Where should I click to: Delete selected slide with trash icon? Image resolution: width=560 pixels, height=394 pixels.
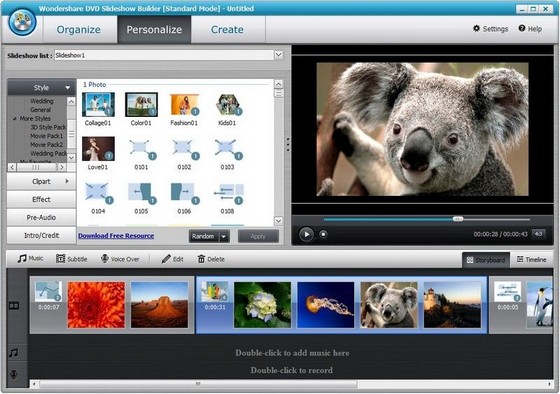coord(201,259)
